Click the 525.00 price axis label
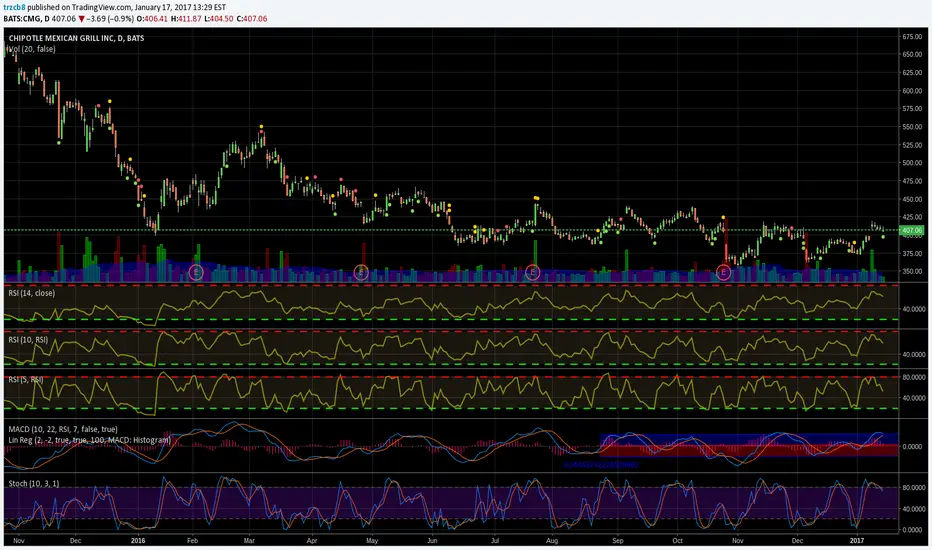This screenshot has height=550, width=932. click(x=911, y=145)
